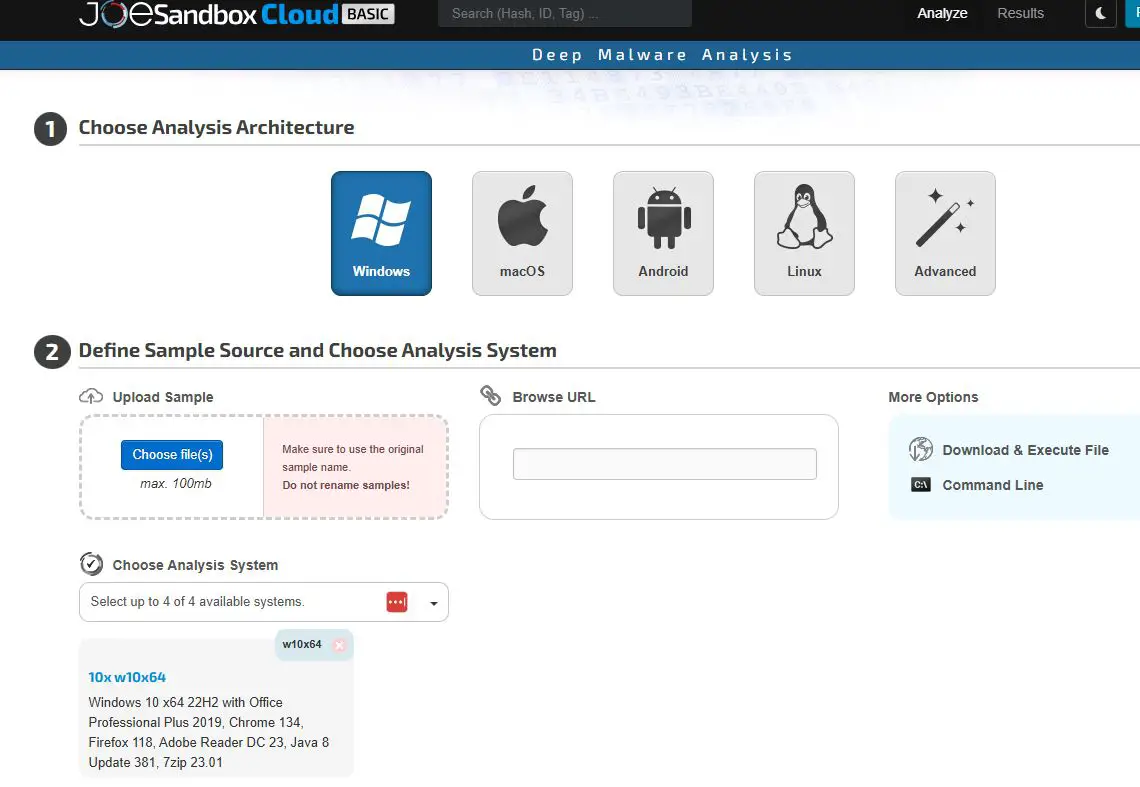Open the Advanced architecture option
The image size is (1140, 787).
point(944,233)
